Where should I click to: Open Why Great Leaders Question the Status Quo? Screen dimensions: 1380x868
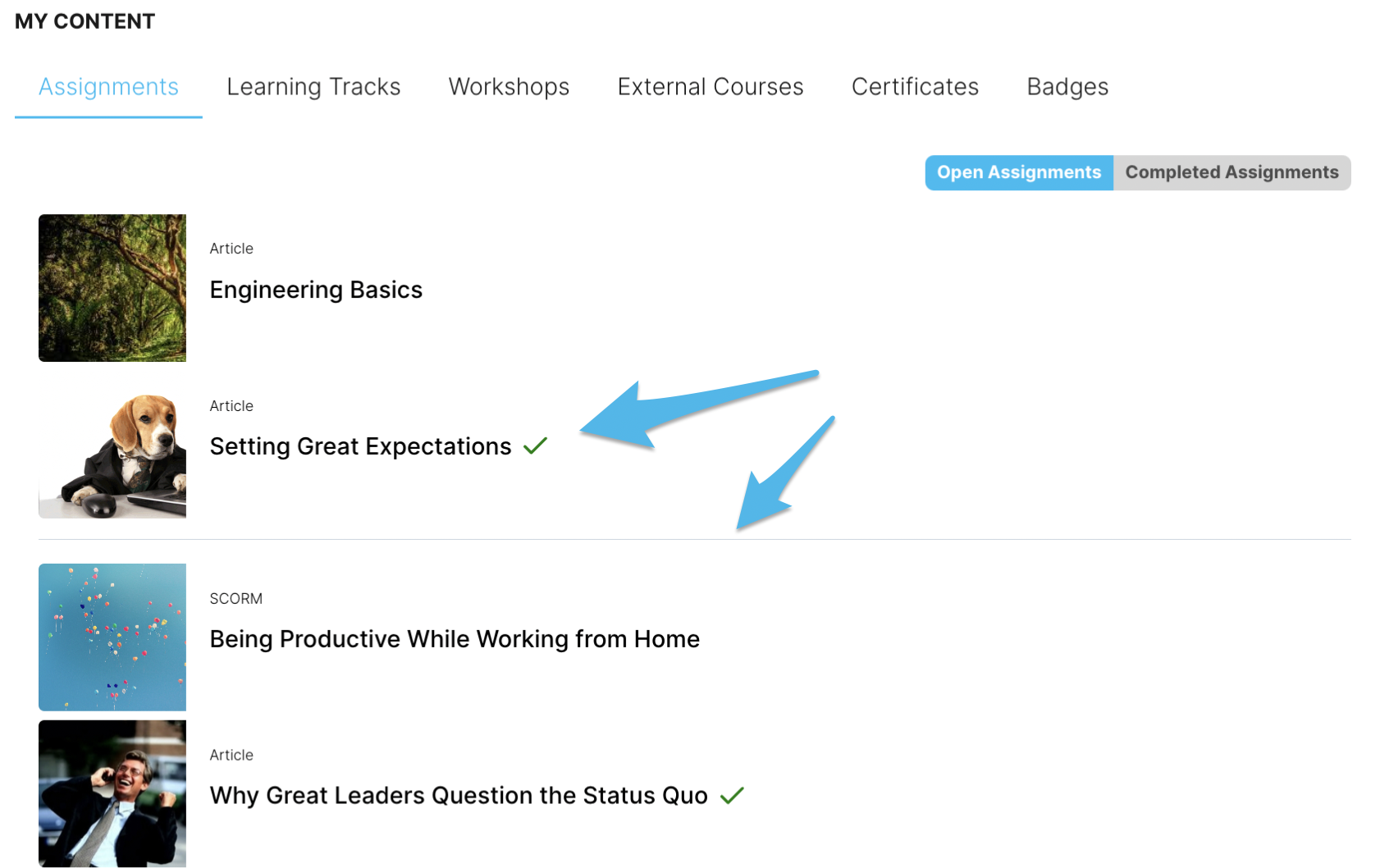click(459, 796)
